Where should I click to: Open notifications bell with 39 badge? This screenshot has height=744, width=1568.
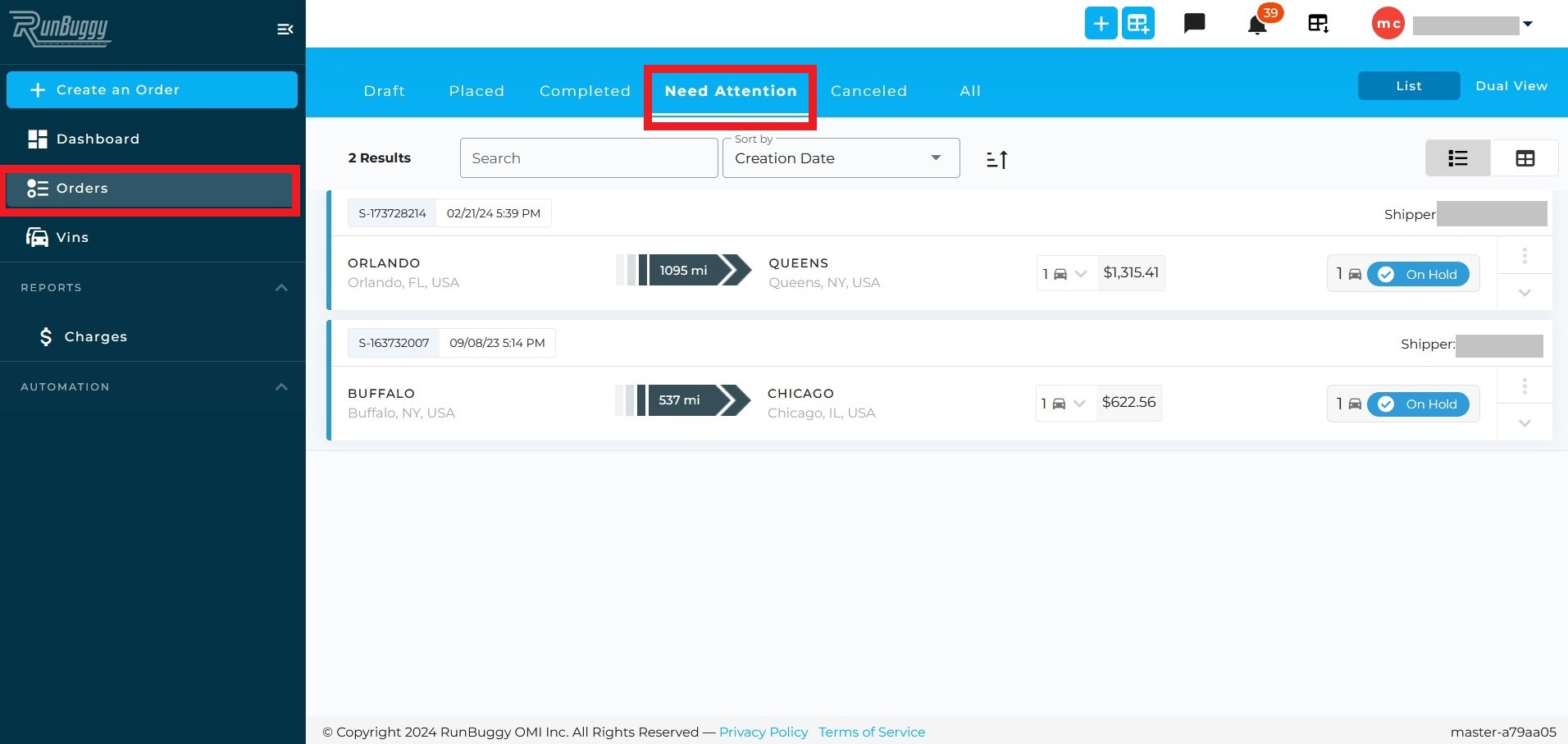[x=1257, y=25]
